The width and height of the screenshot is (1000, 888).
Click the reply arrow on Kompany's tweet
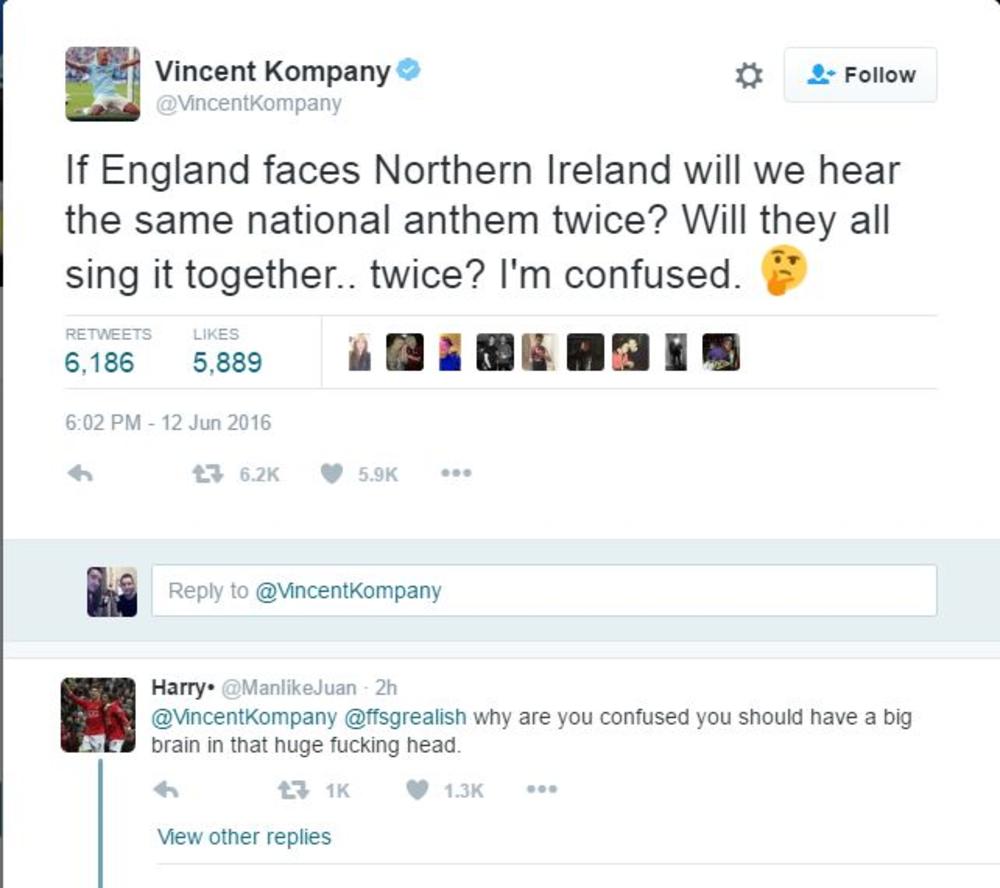[x=79, y=475]
